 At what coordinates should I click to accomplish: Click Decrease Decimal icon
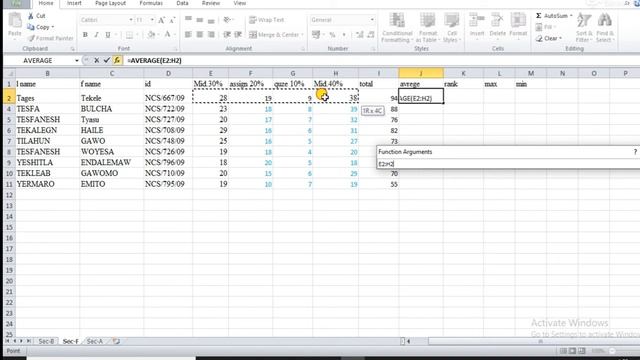coord(371,35)
